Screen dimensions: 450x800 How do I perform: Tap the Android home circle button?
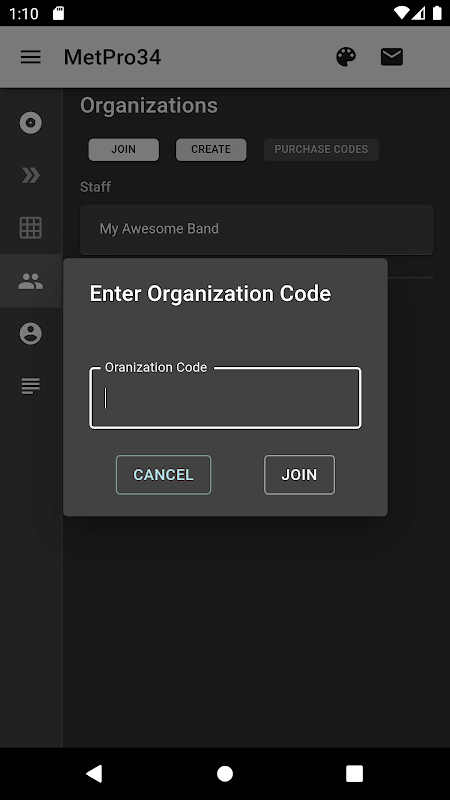pyautogui.click(x=225, y=773)
